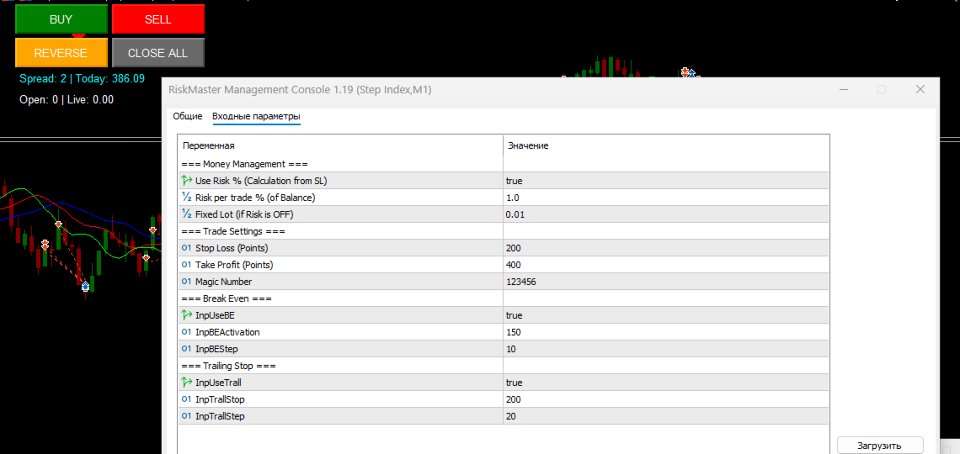Image resolution: width=960 pixels, height=454 pixels.
Task: Select the === Trade Settings === row
Action: point(503,231)
